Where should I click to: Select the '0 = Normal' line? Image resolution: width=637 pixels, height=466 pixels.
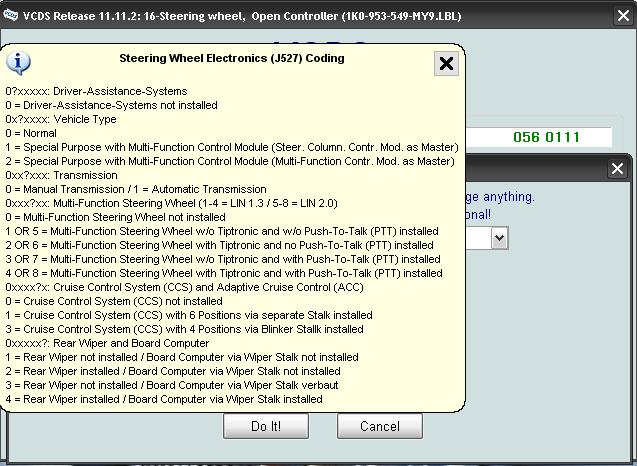tap(31, 133)
